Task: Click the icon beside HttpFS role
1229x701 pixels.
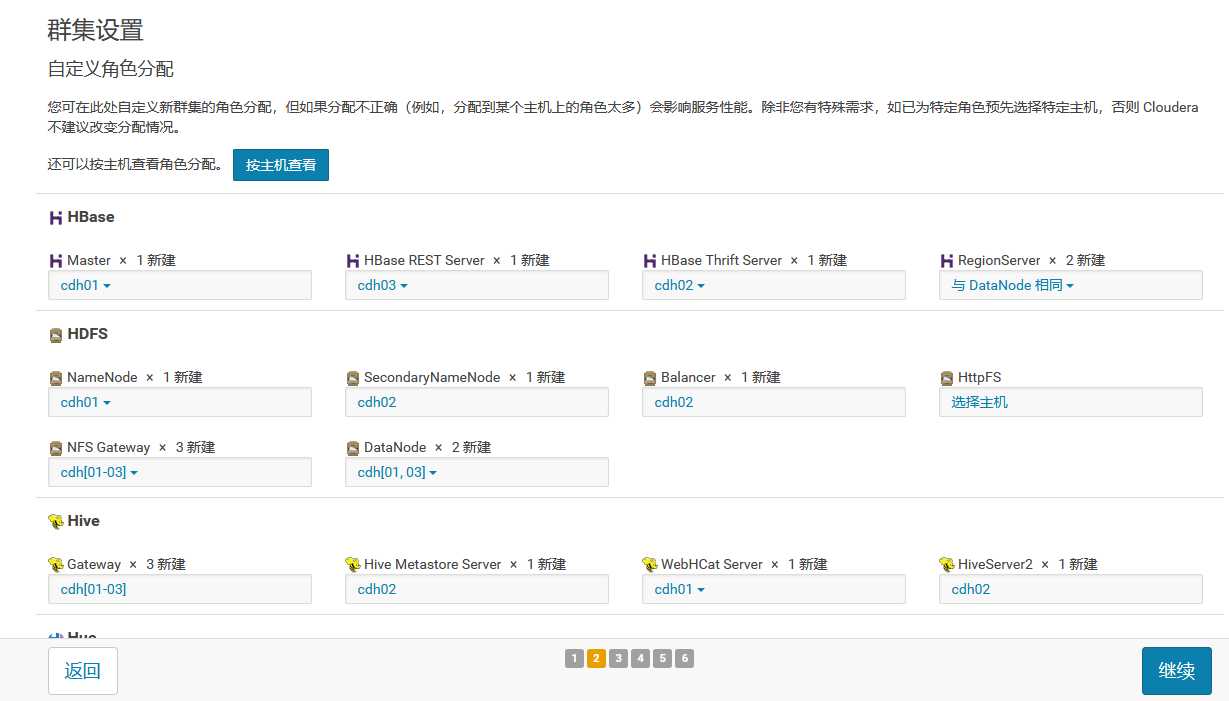Action: (x=947, y=378)
